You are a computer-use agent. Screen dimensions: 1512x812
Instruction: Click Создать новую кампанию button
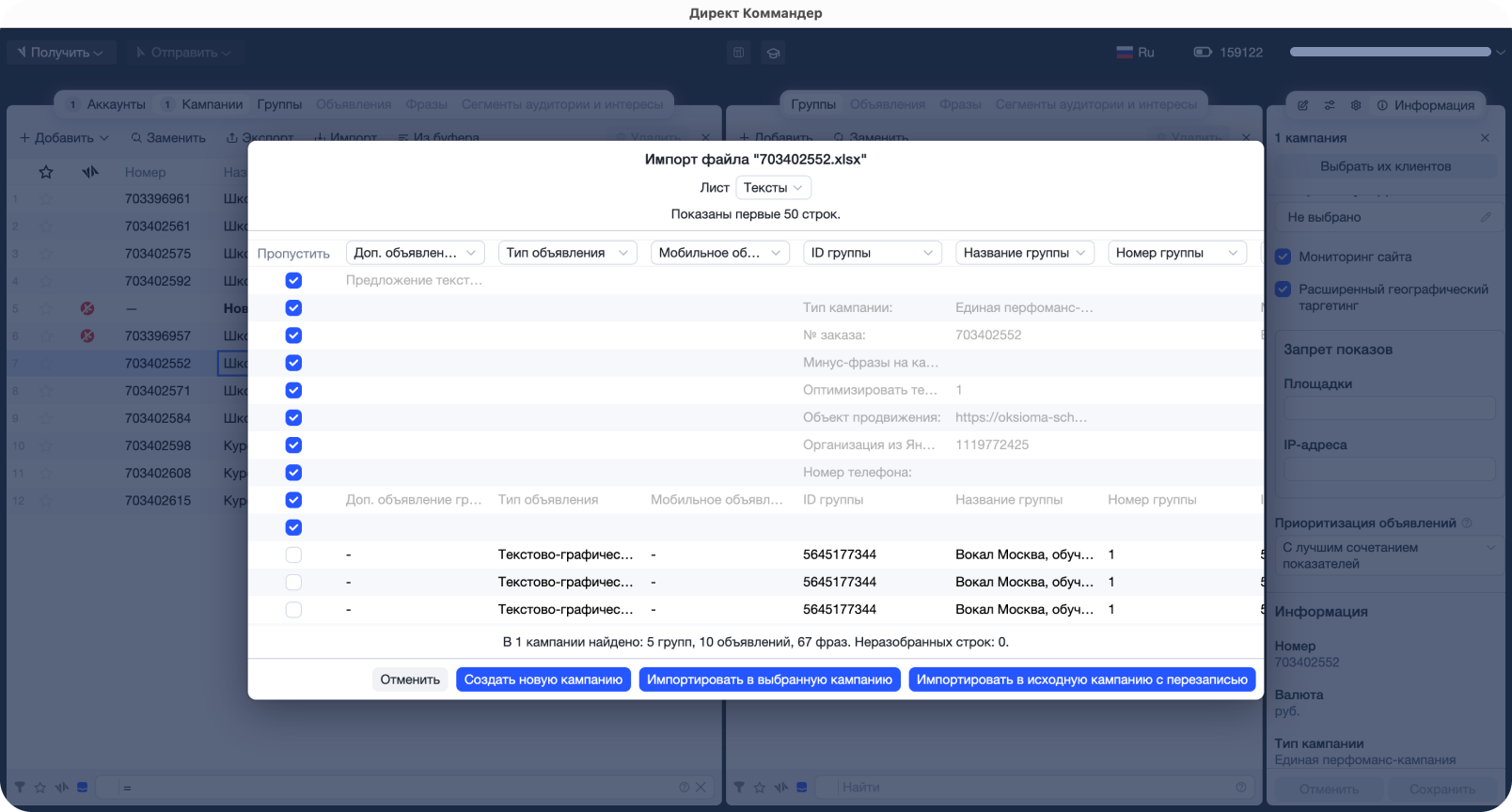[x=543, y=679]
